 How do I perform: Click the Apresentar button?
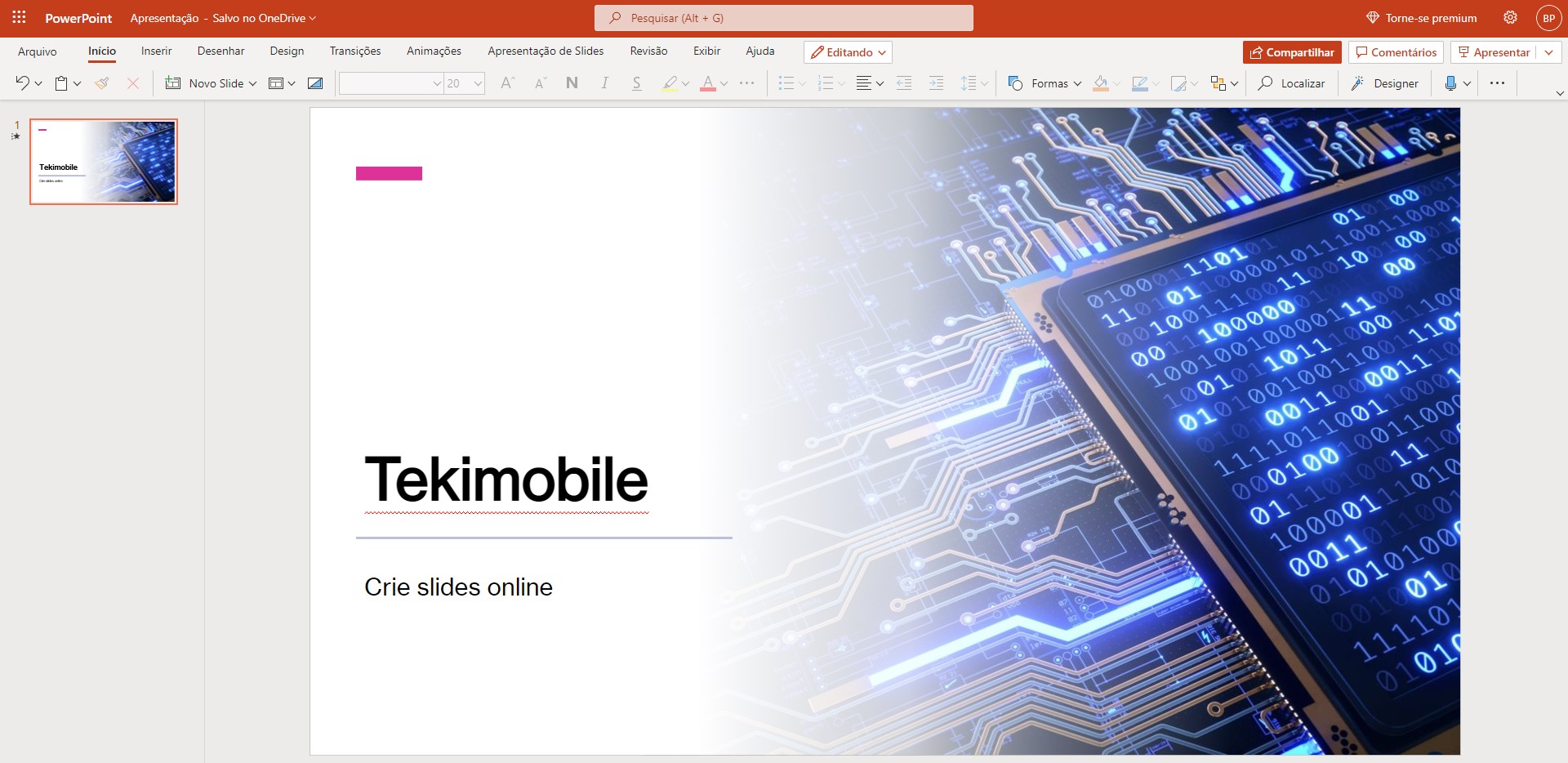tap(1493, 52)
